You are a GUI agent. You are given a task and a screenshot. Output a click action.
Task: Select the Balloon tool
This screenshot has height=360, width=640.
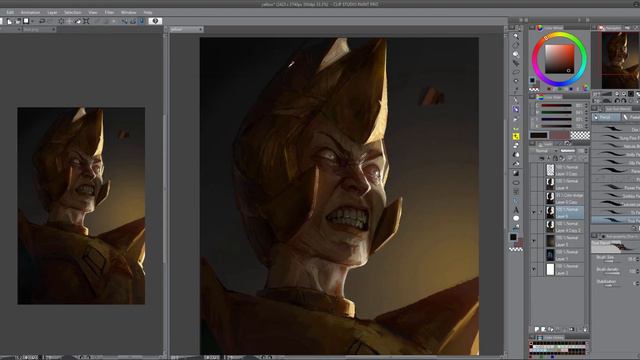click(x=516, y=218)
